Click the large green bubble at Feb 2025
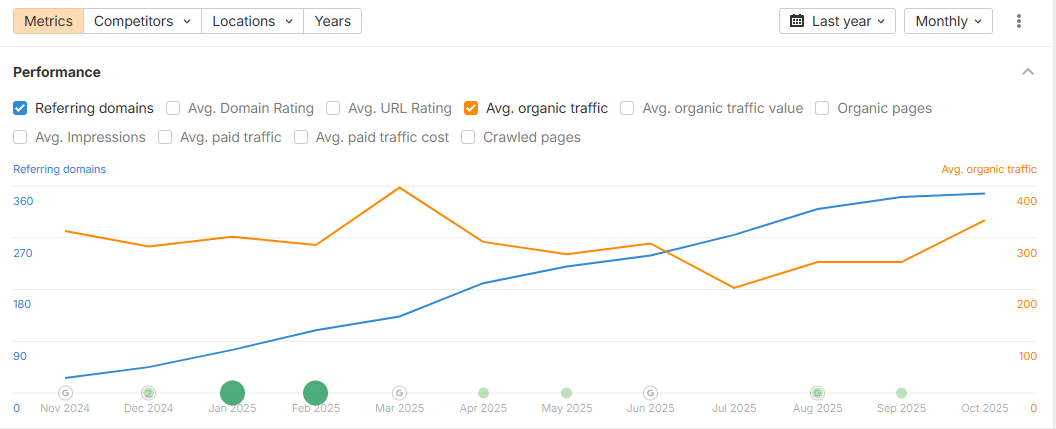1056x429 pixels. [316, 394]
